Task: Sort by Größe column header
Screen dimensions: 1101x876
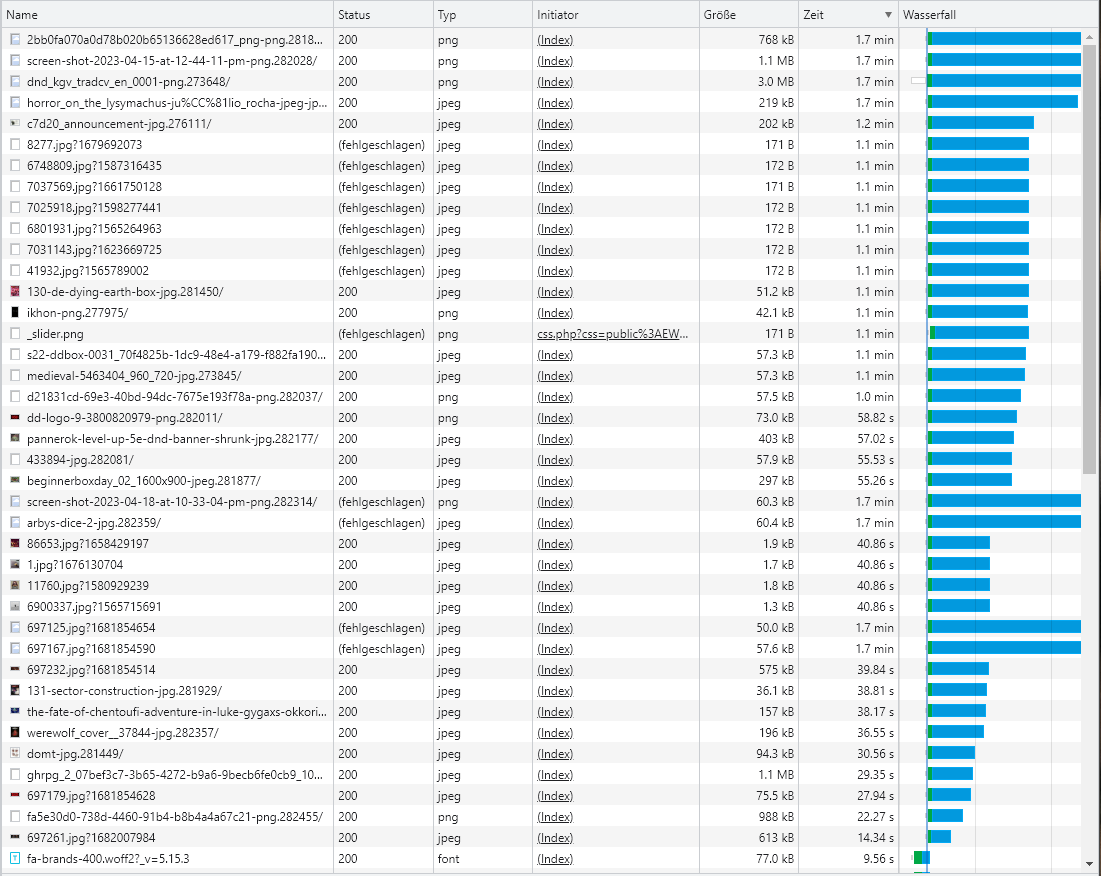Action: click(749, 15)
